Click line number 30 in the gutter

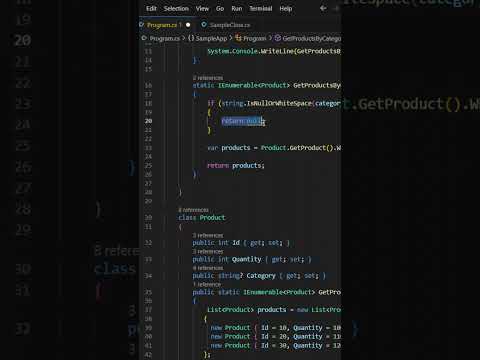coord(148,218)
